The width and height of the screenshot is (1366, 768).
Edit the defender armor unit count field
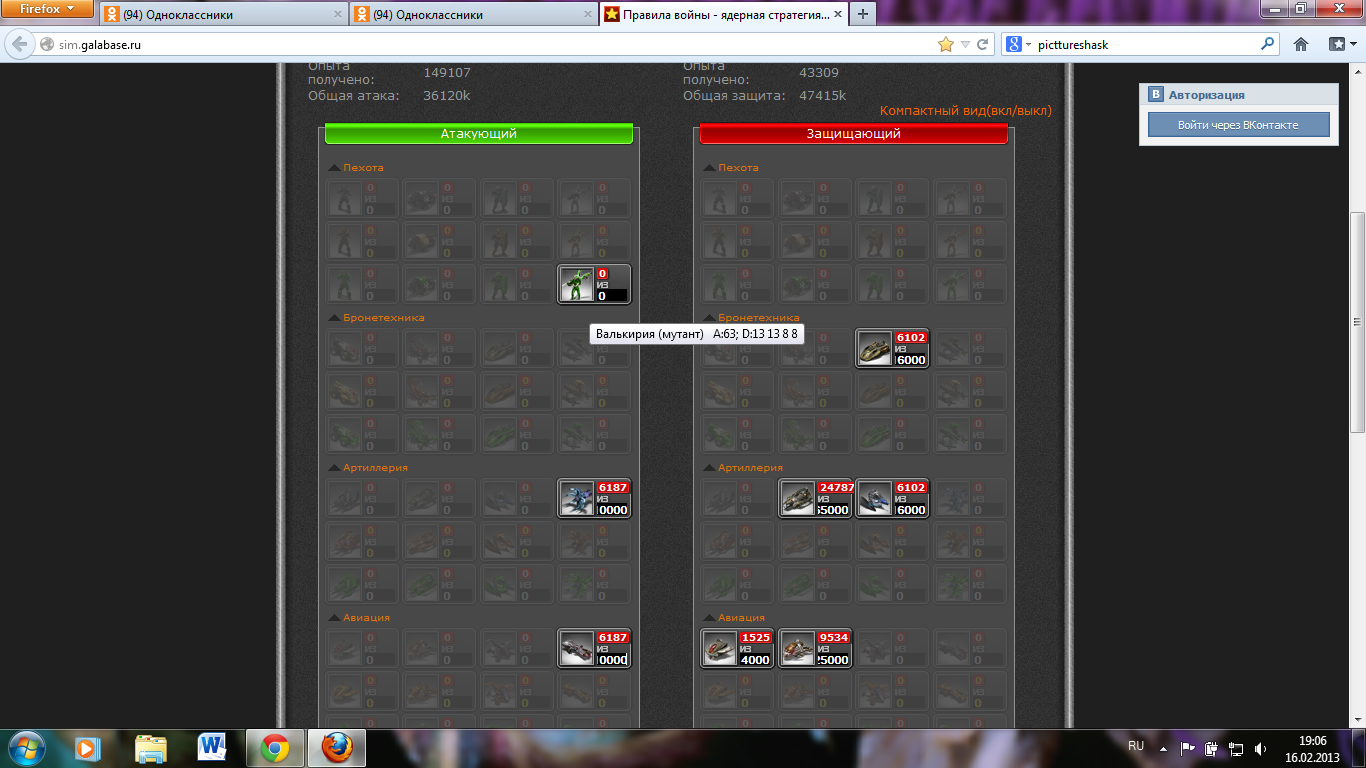(x=911, y=360)
